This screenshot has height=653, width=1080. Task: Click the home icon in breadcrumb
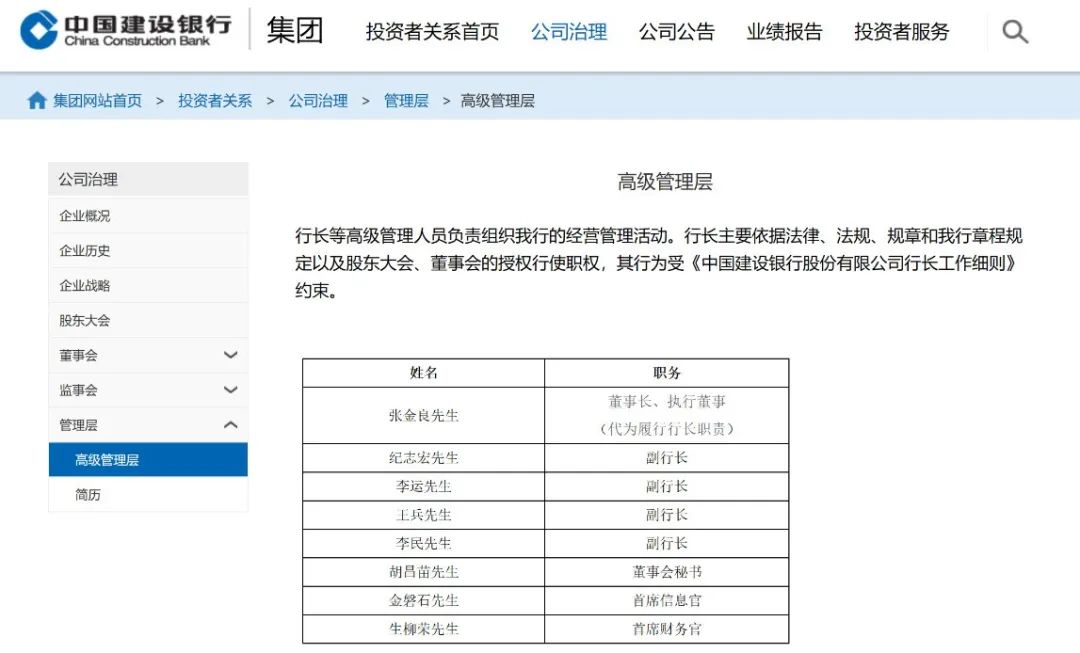[37, 101]
